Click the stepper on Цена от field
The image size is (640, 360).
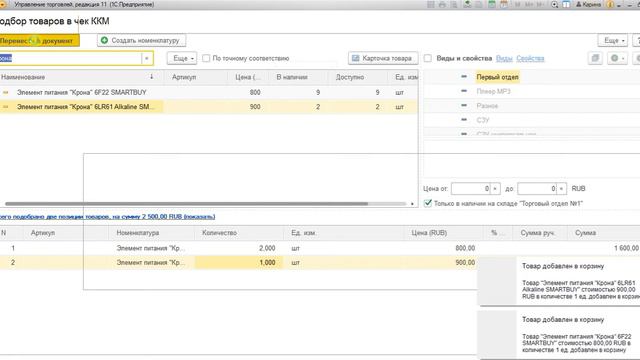coord(495,189)
